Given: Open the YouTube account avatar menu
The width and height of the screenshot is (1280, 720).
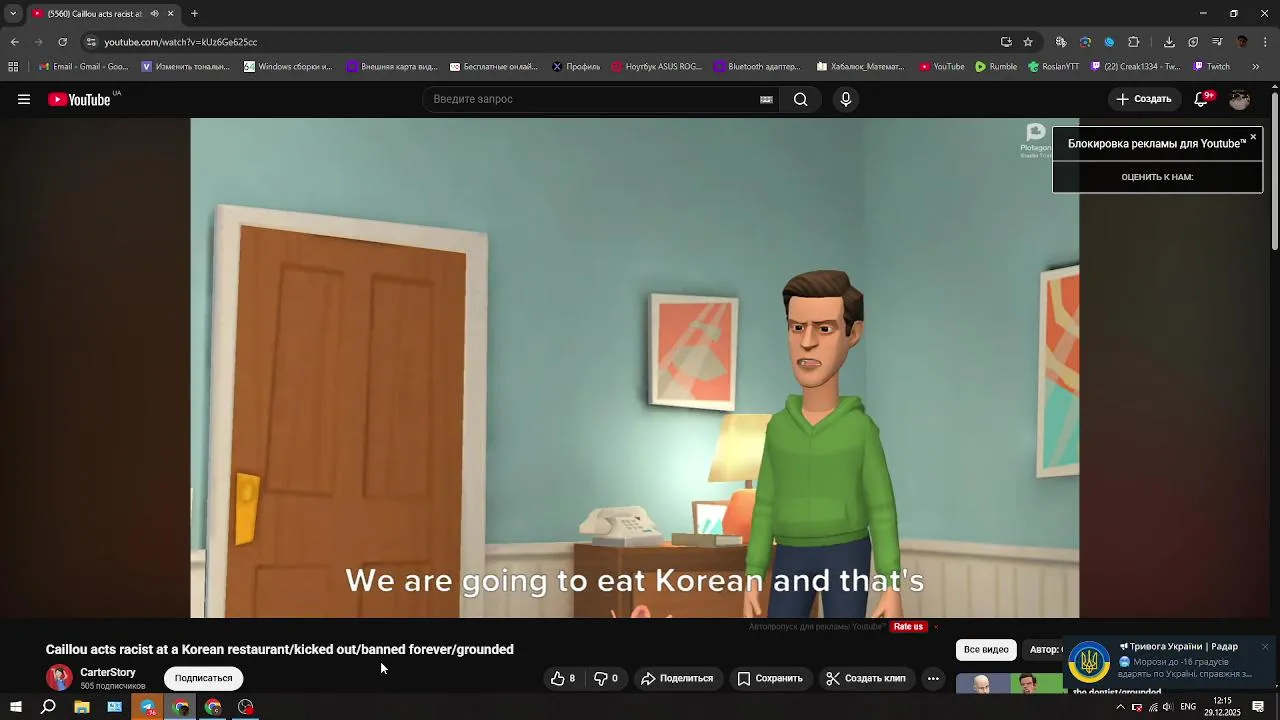Looking at the screenshot, I should click(1240, 99).
